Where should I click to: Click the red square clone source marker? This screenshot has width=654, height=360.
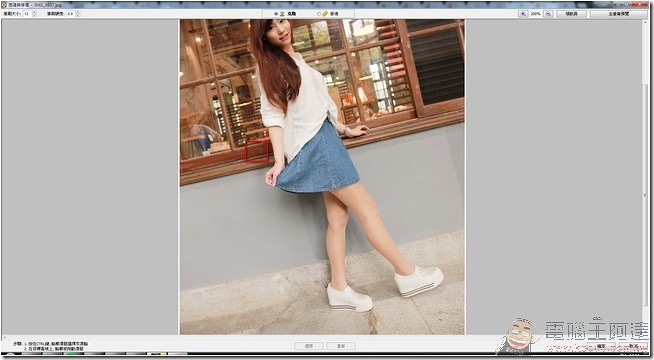click(256, 151)
